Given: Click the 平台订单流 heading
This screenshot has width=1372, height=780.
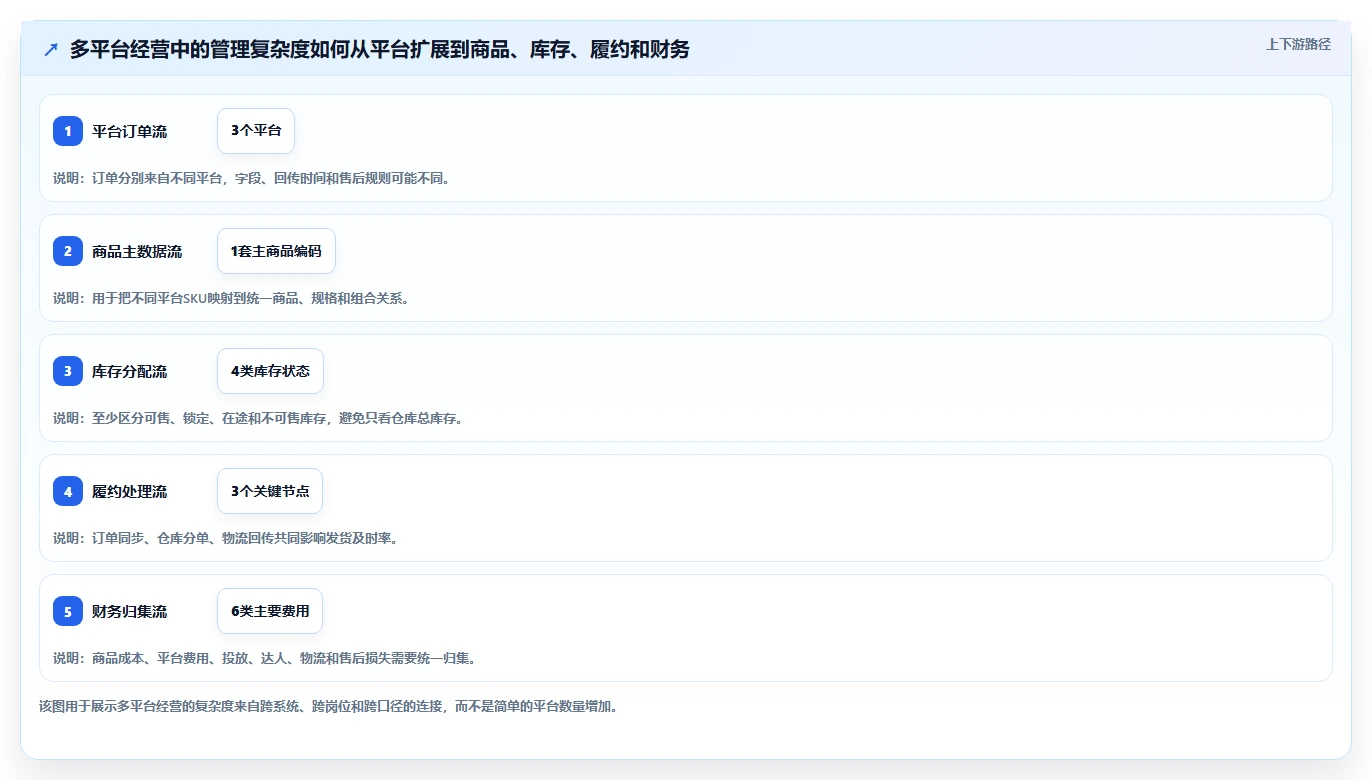Looking at the screenshot, I should coord(129,131).
